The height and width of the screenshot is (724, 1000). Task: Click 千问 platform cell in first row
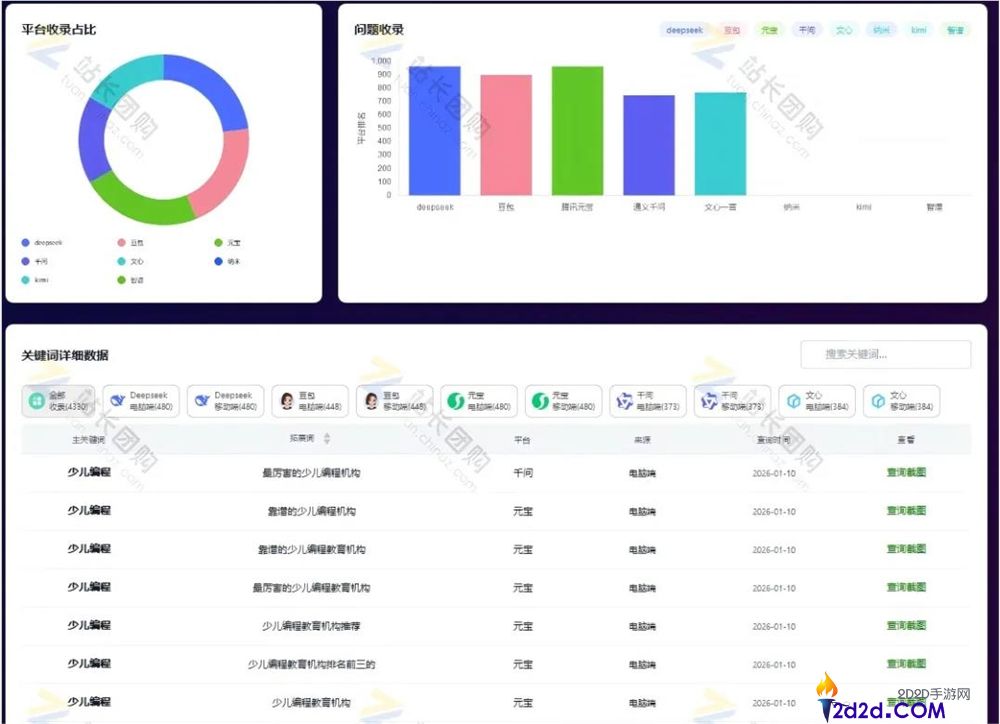[523, 473]
